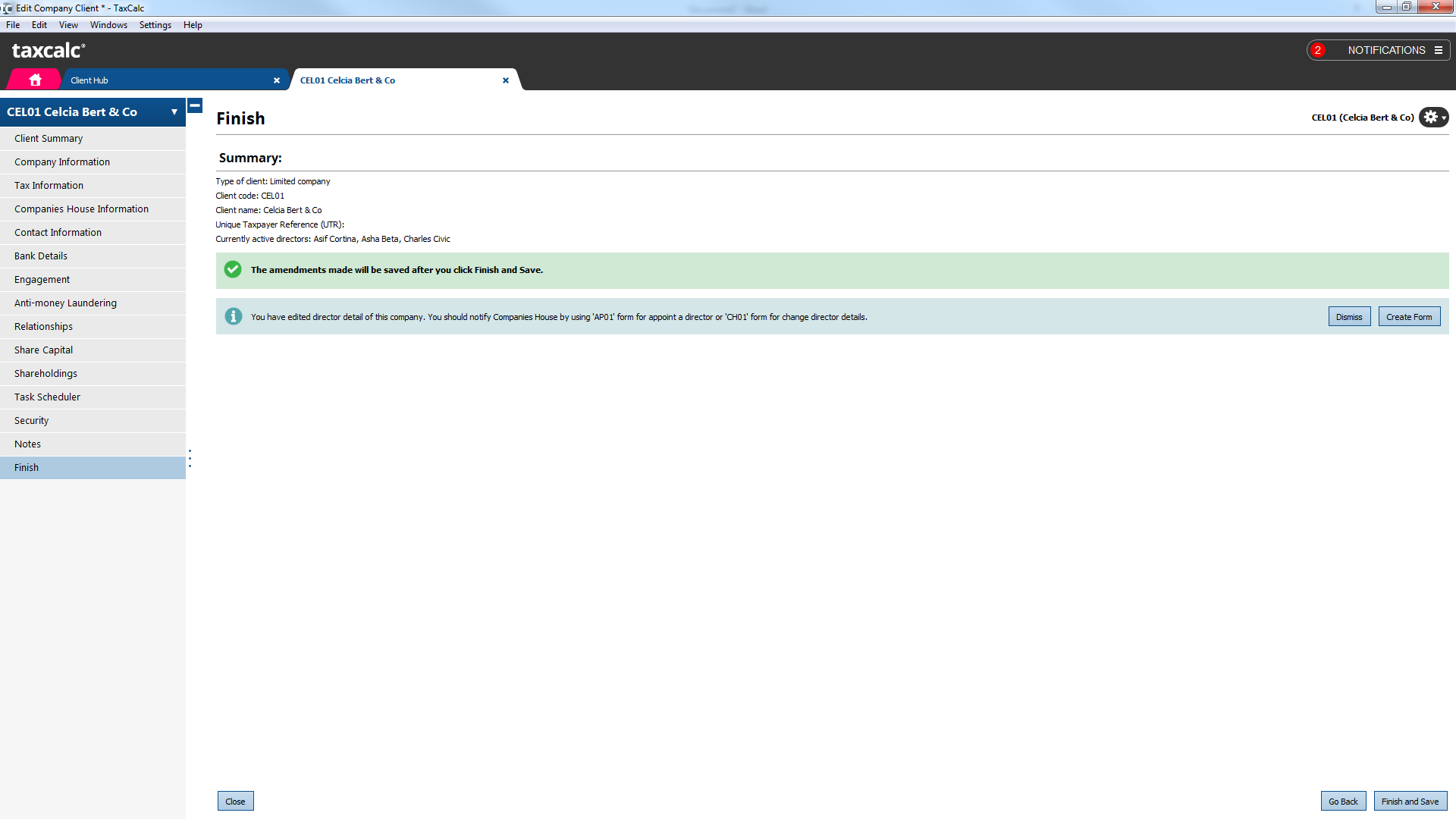Viewport: 1456px width, 819px height.
Task: Close the Client Hub tab
Action: (277, 80)
